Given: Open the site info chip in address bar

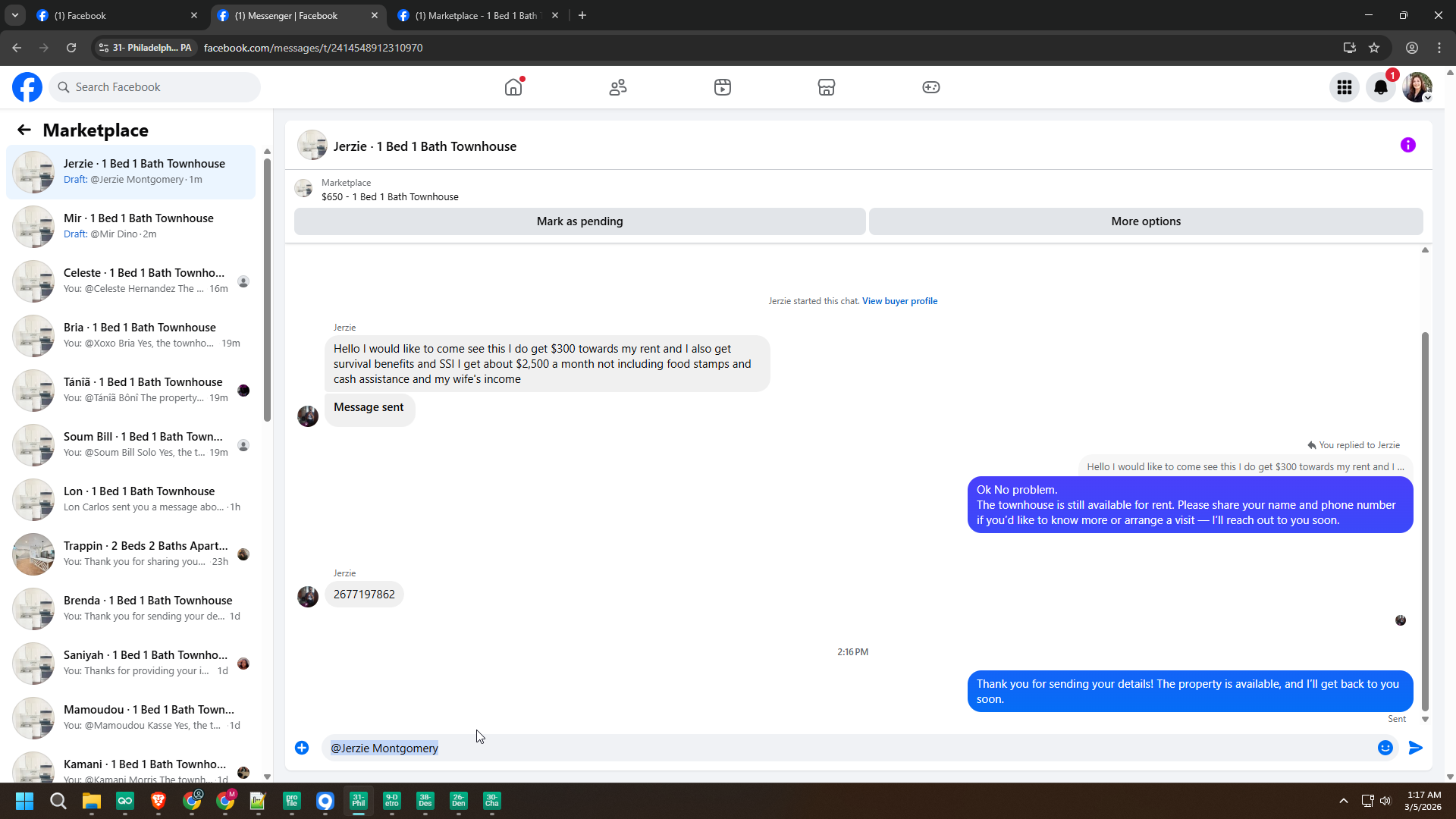Looking at the screenshot, I should [x=146, y=48].
